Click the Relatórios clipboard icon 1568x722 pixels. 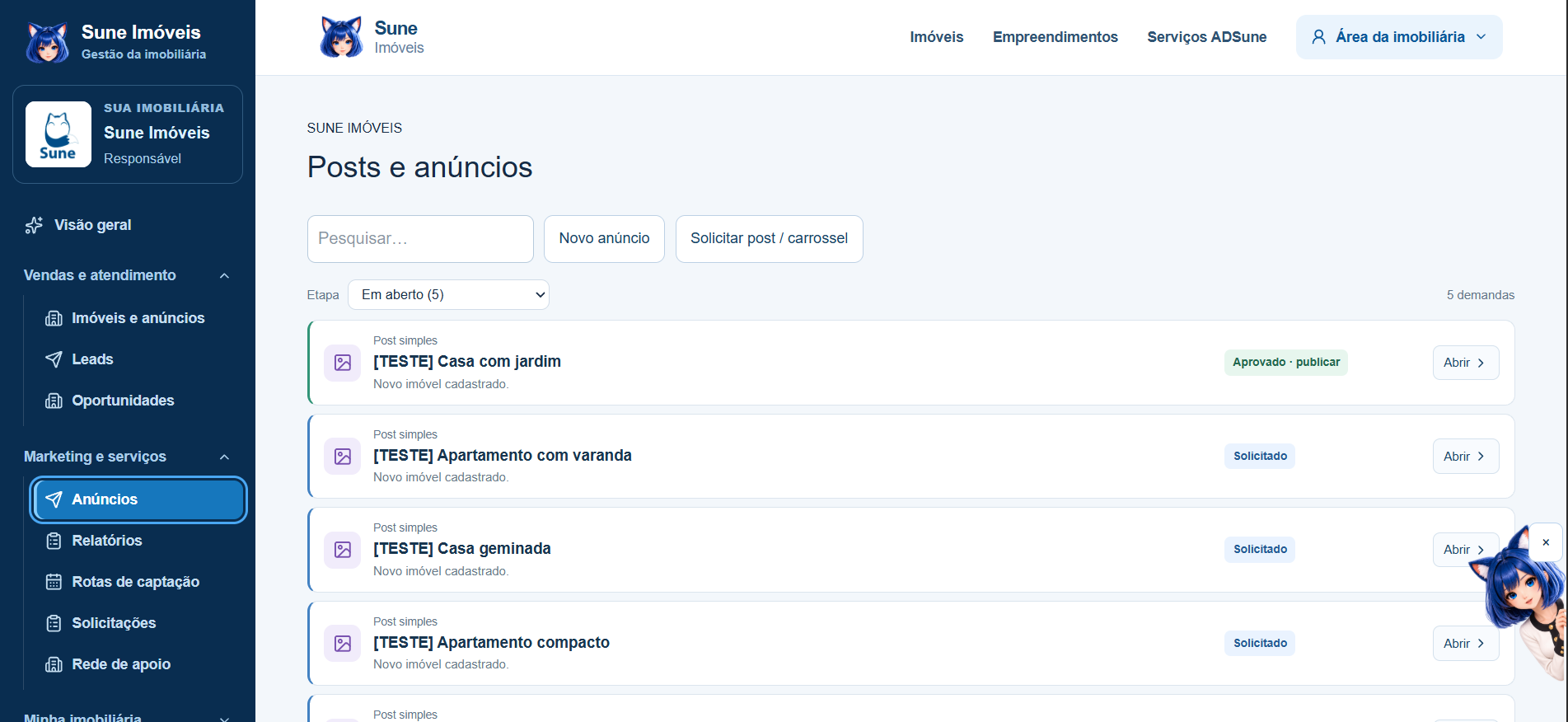54,541
